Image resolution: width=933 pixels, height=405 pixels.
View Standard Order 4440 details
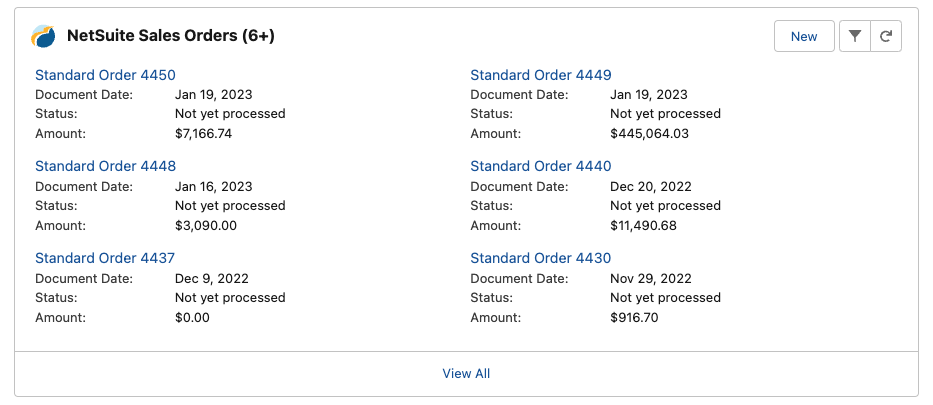[x=541, y=166]
